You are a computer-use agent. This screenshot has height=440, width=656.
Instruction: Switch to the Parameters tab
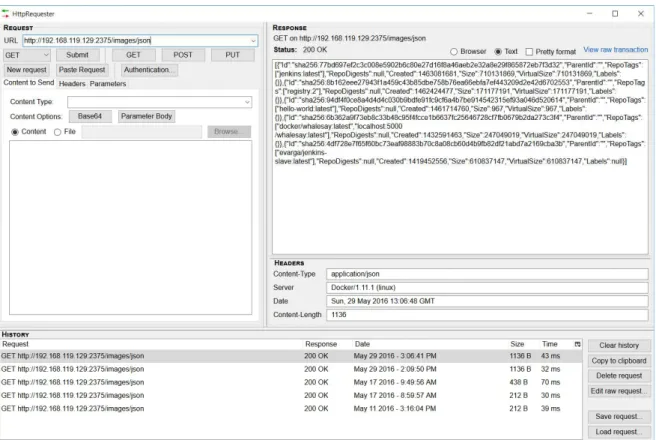click(x=108, y=84)
